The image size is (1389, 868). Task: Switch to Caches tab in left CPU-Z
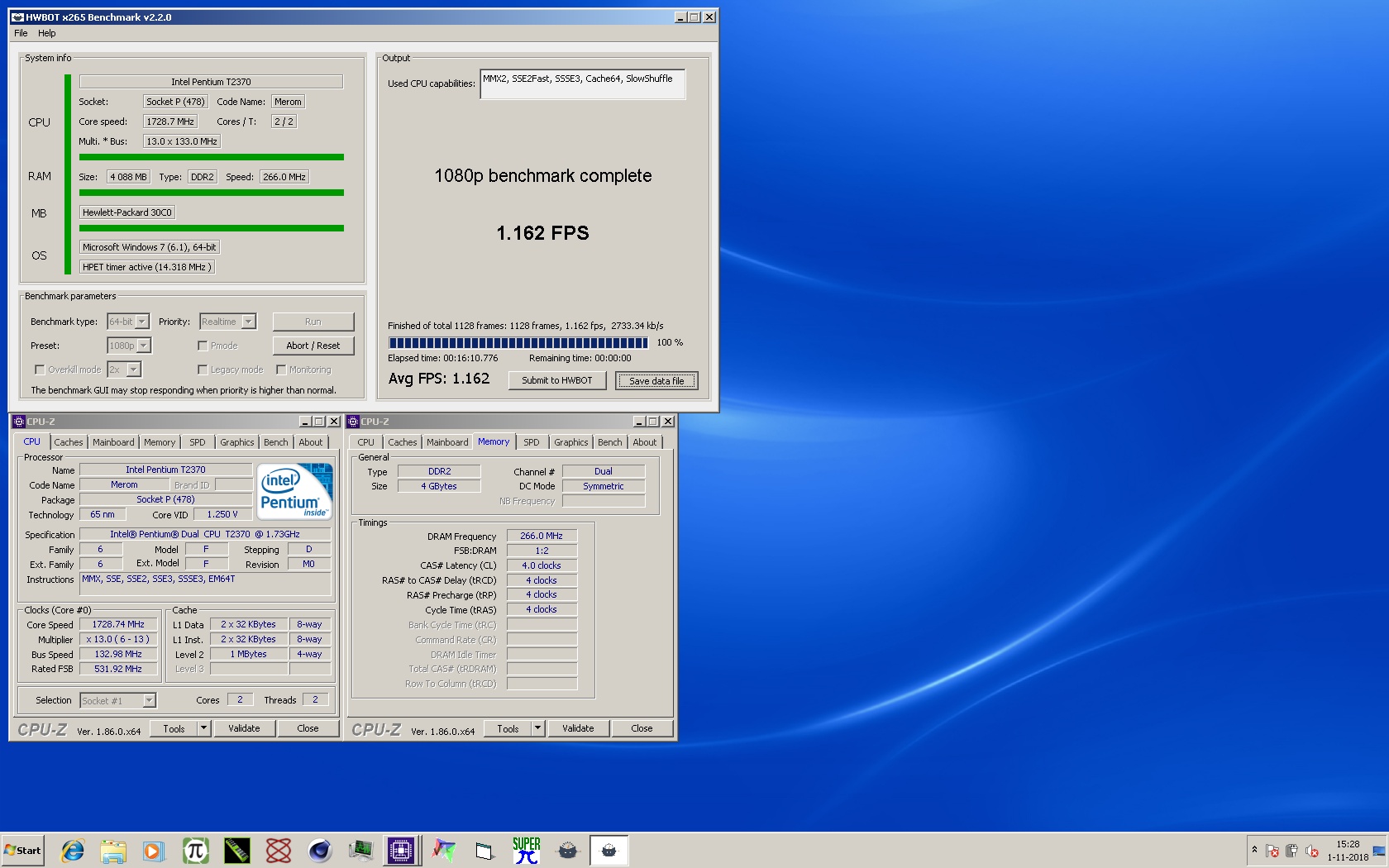pyautogui.click(x=69, y=442)
